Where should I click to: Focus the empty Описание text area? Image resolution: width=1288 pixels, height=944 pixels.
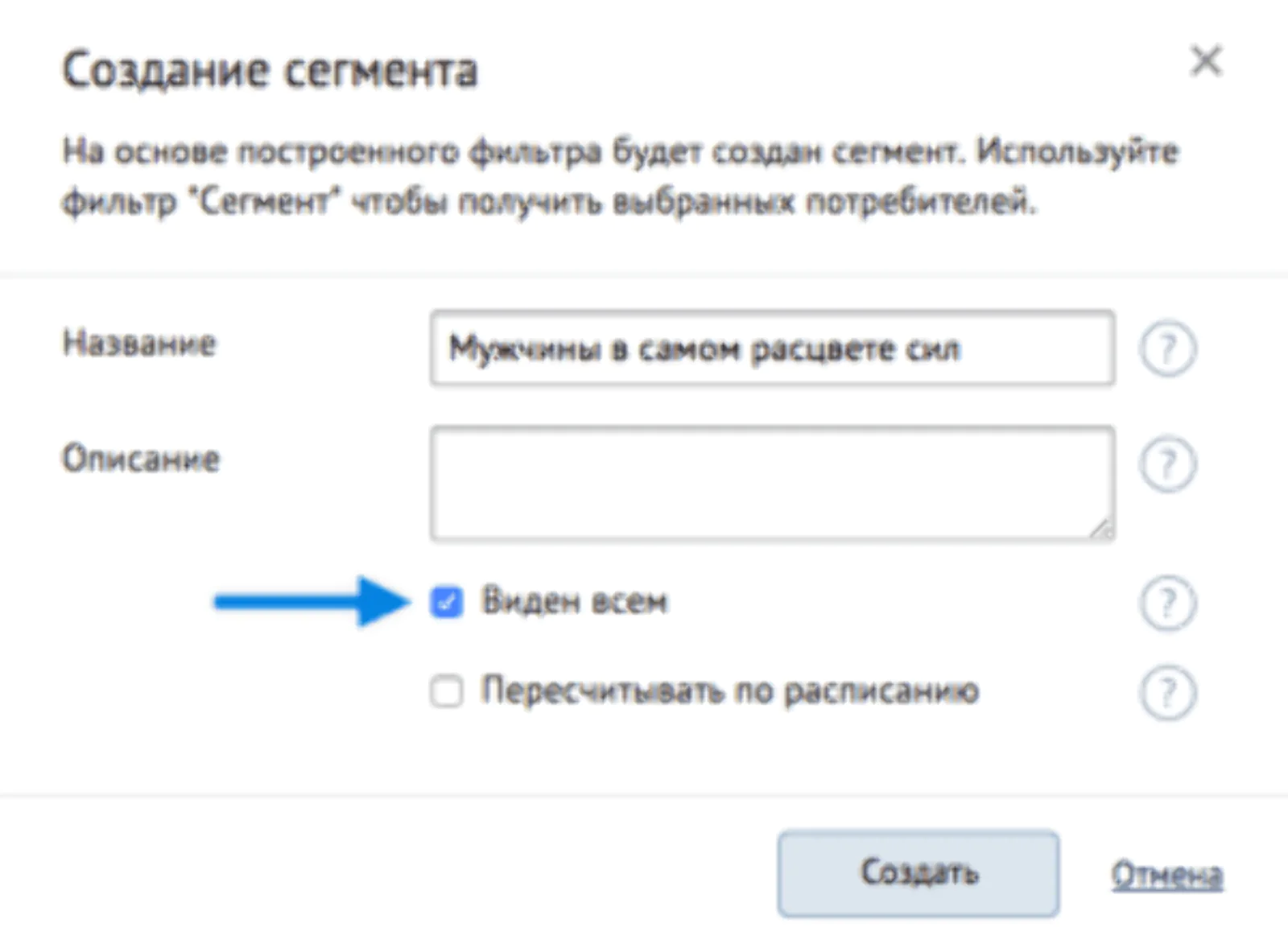[x=773, y=484]
